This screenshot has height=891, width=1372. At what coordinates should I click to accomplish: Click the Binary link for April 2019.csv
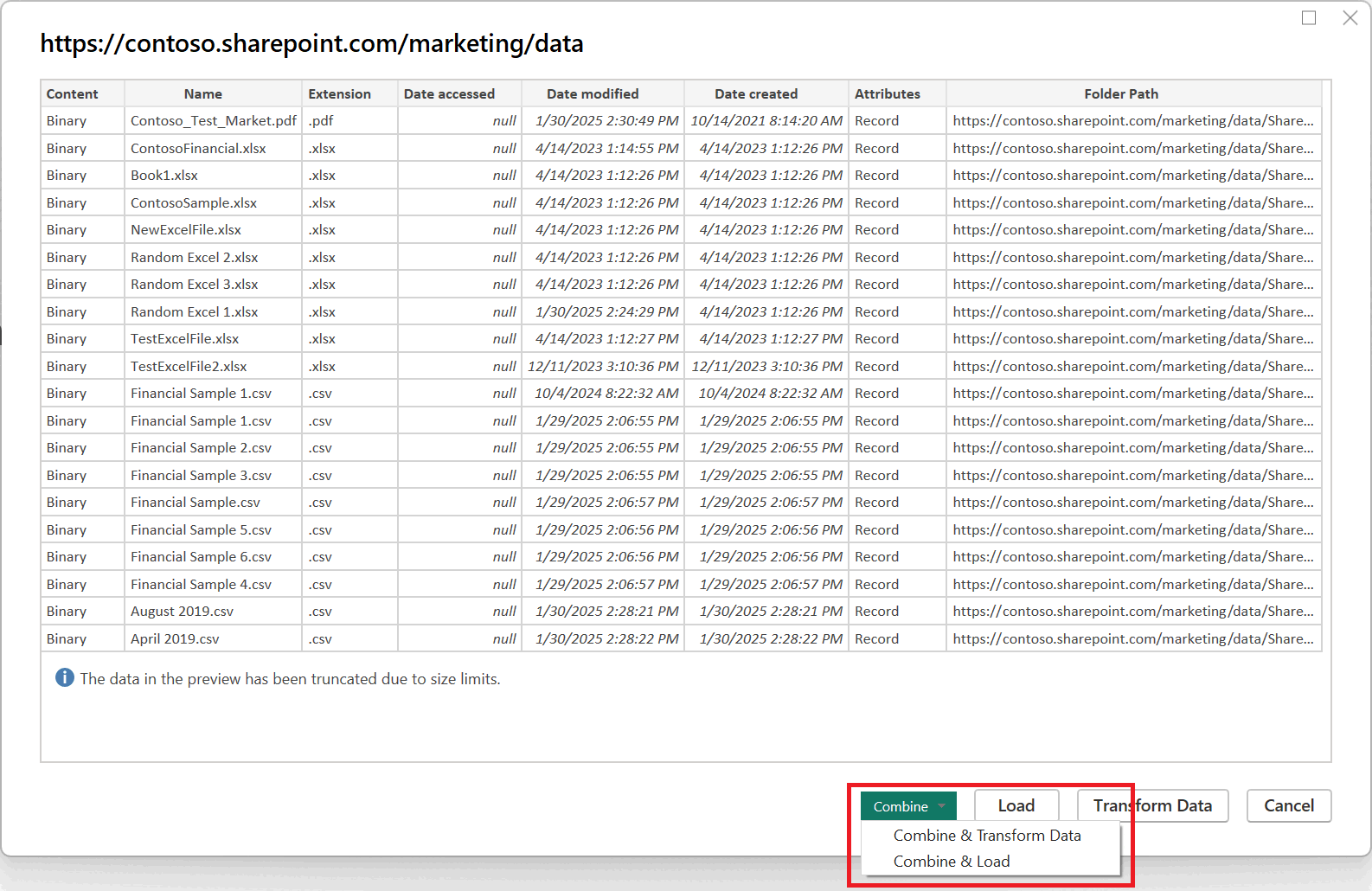pyautogui.click(x=67, y=638)
